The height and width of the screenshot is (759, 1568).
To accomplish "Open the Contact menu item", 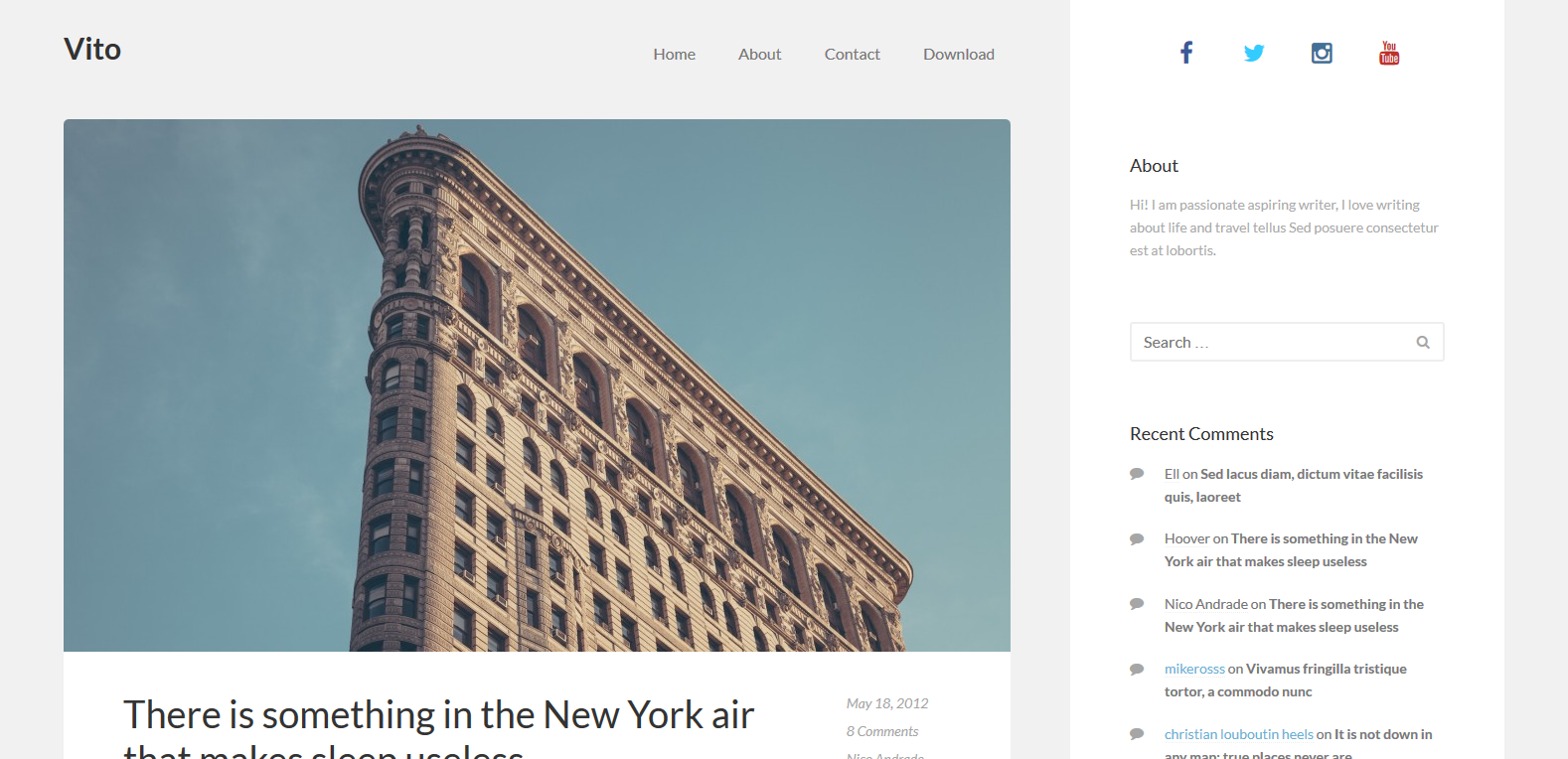I will click(x=852, y=55).
